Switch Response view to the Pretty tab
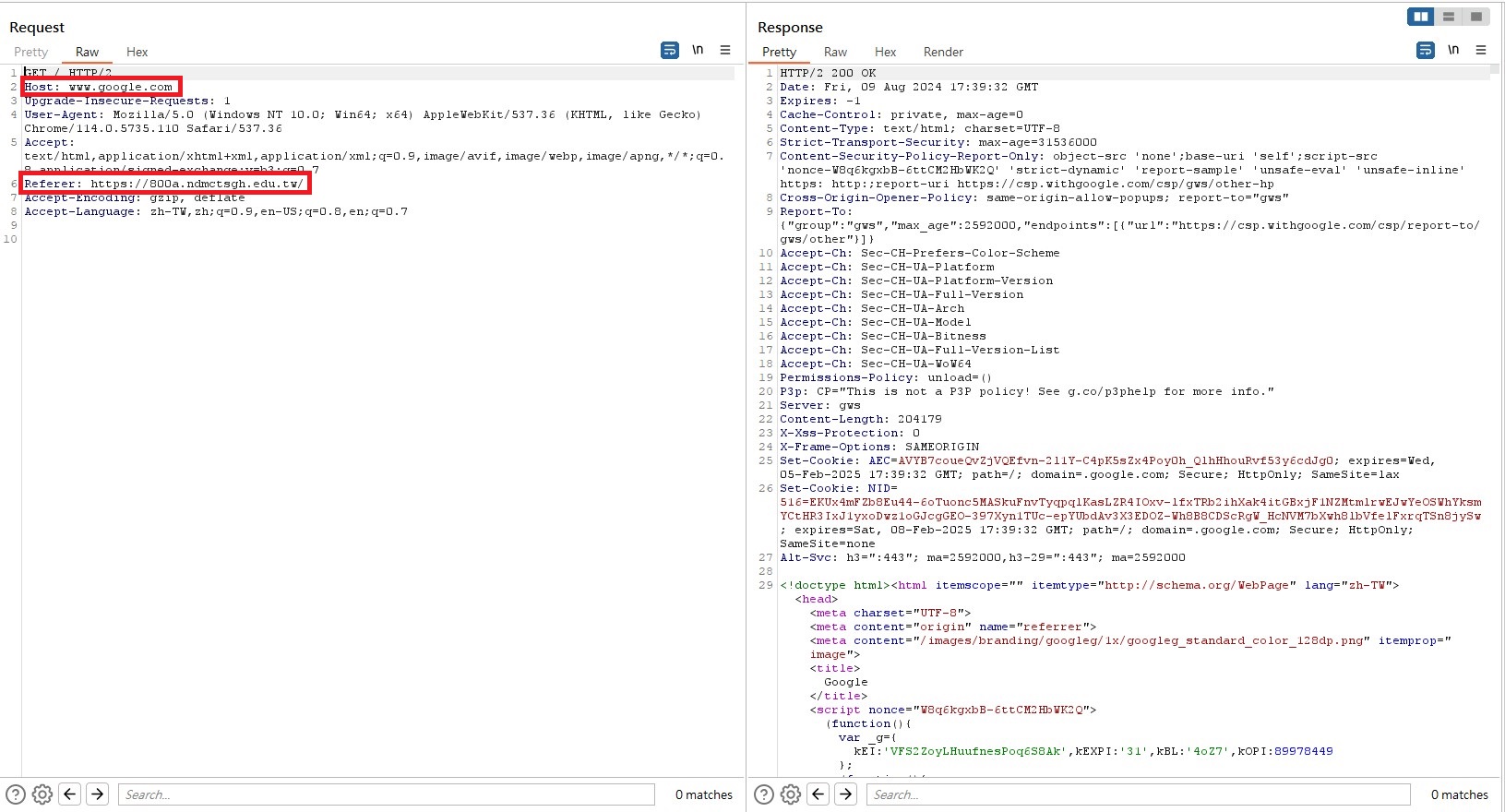 coord(780,52)
